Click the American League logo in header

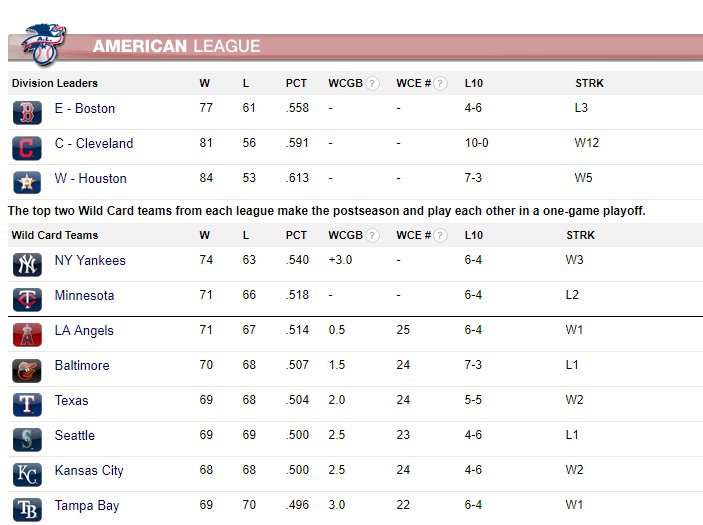(x=44, y=44)
